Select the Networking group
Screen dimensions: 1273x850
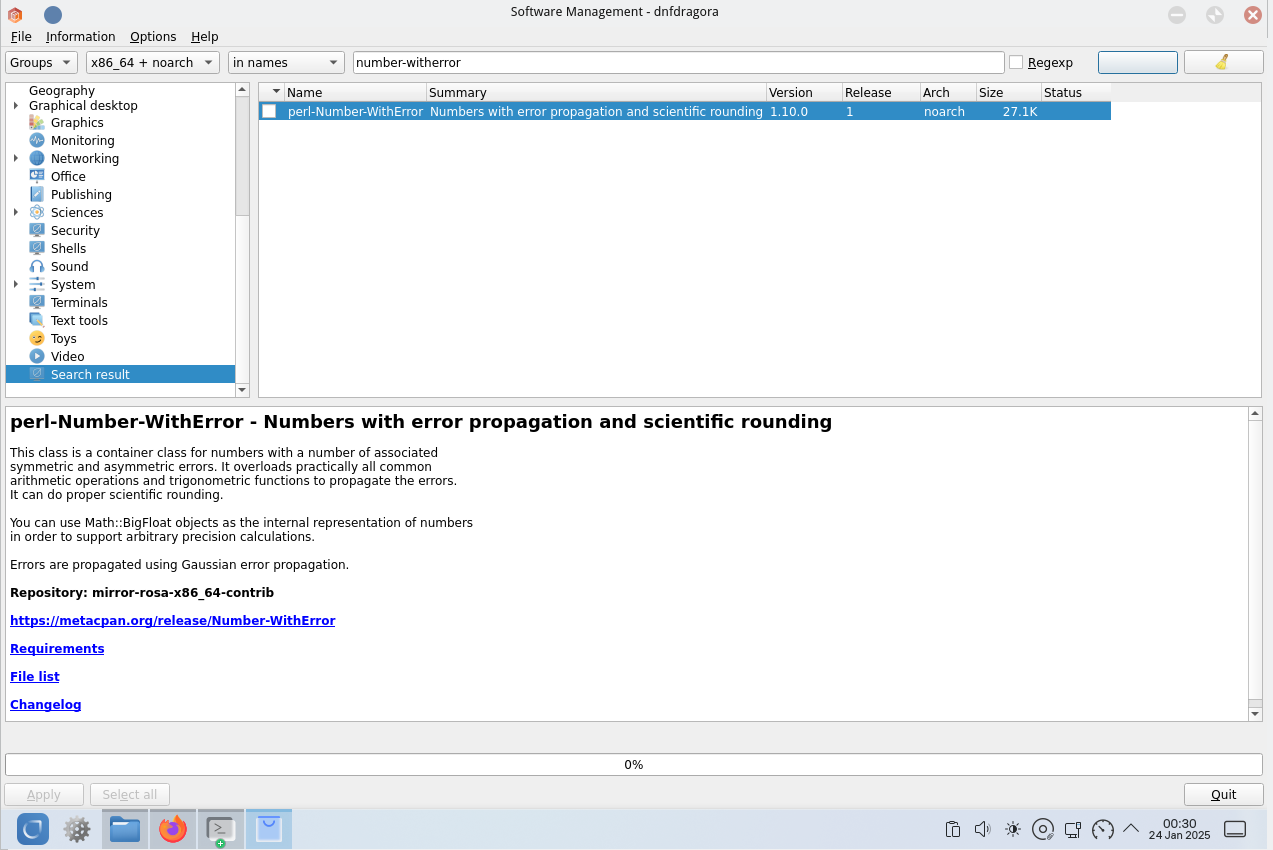[x=84, y=158]
